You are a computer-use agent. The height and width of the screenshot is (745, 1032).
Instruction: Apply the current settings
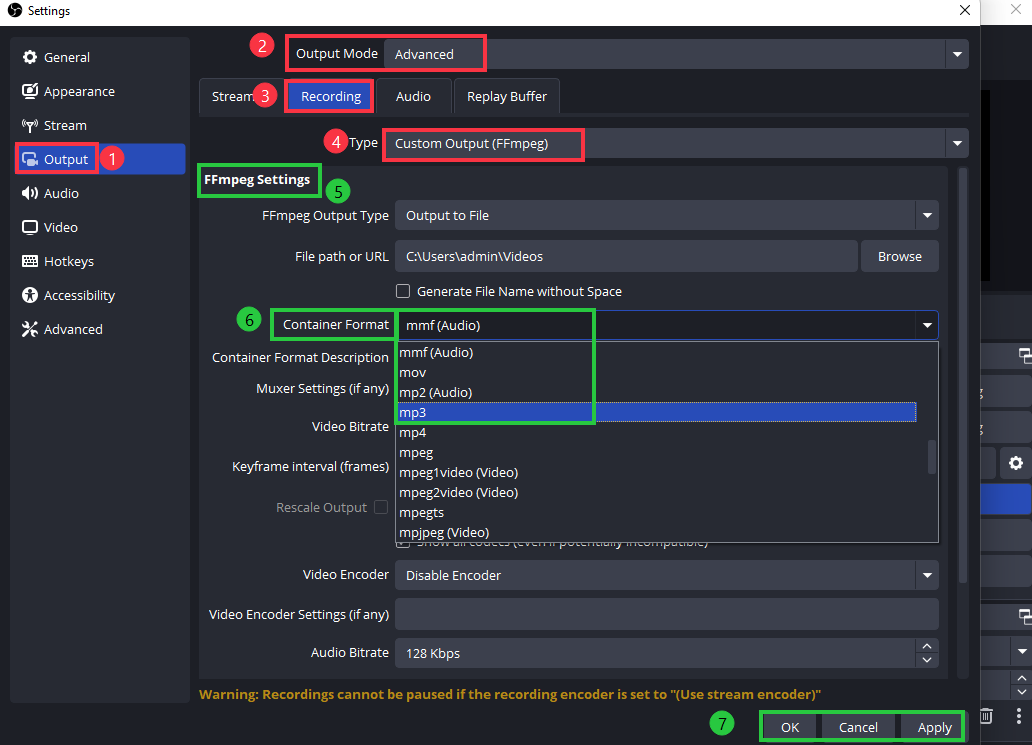933,727
